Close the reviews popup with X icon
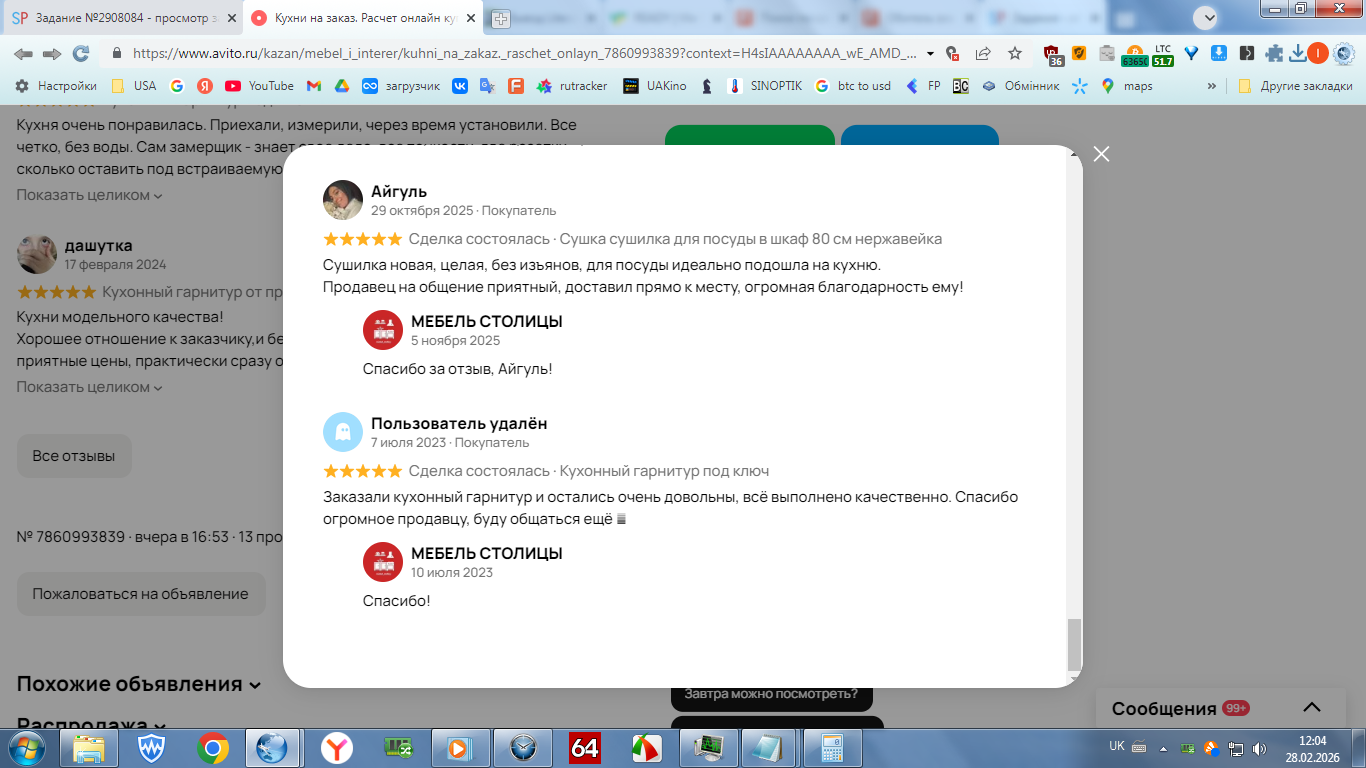This screenshot has width=1366, height=768. tap(1101, 154)
